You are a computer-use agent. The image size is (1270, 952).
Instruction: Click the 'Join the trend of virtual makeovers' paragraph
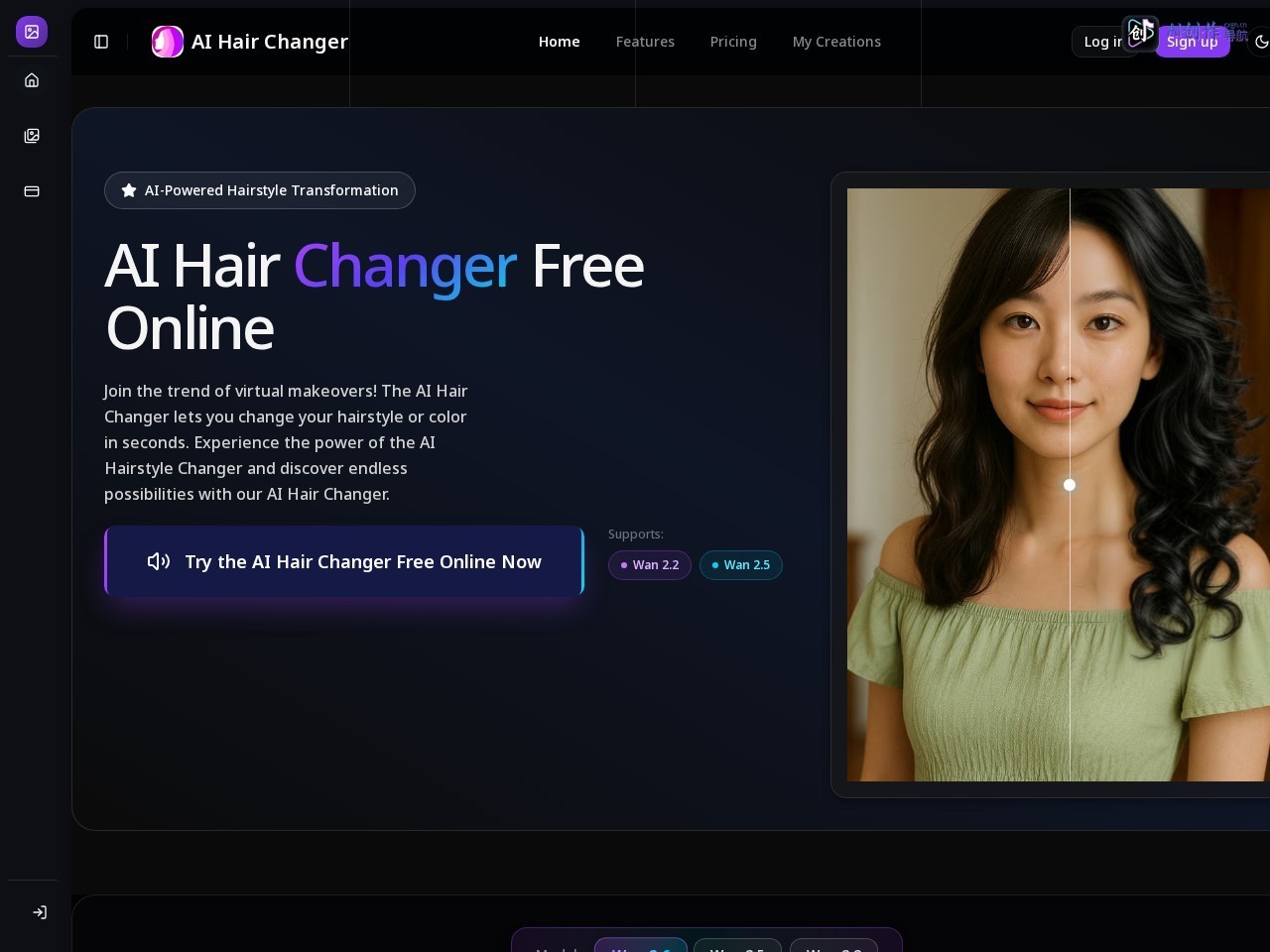pyautogui.click(x=286, y=442)
